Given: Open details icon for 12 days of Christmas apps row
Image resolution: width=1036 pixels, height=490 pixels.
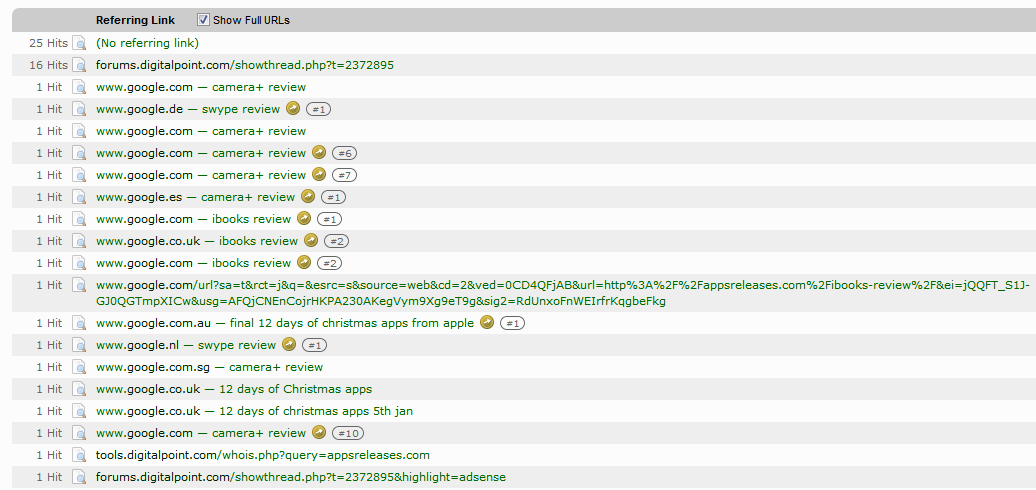Looking at the screenshot, I should coord(79,390).
